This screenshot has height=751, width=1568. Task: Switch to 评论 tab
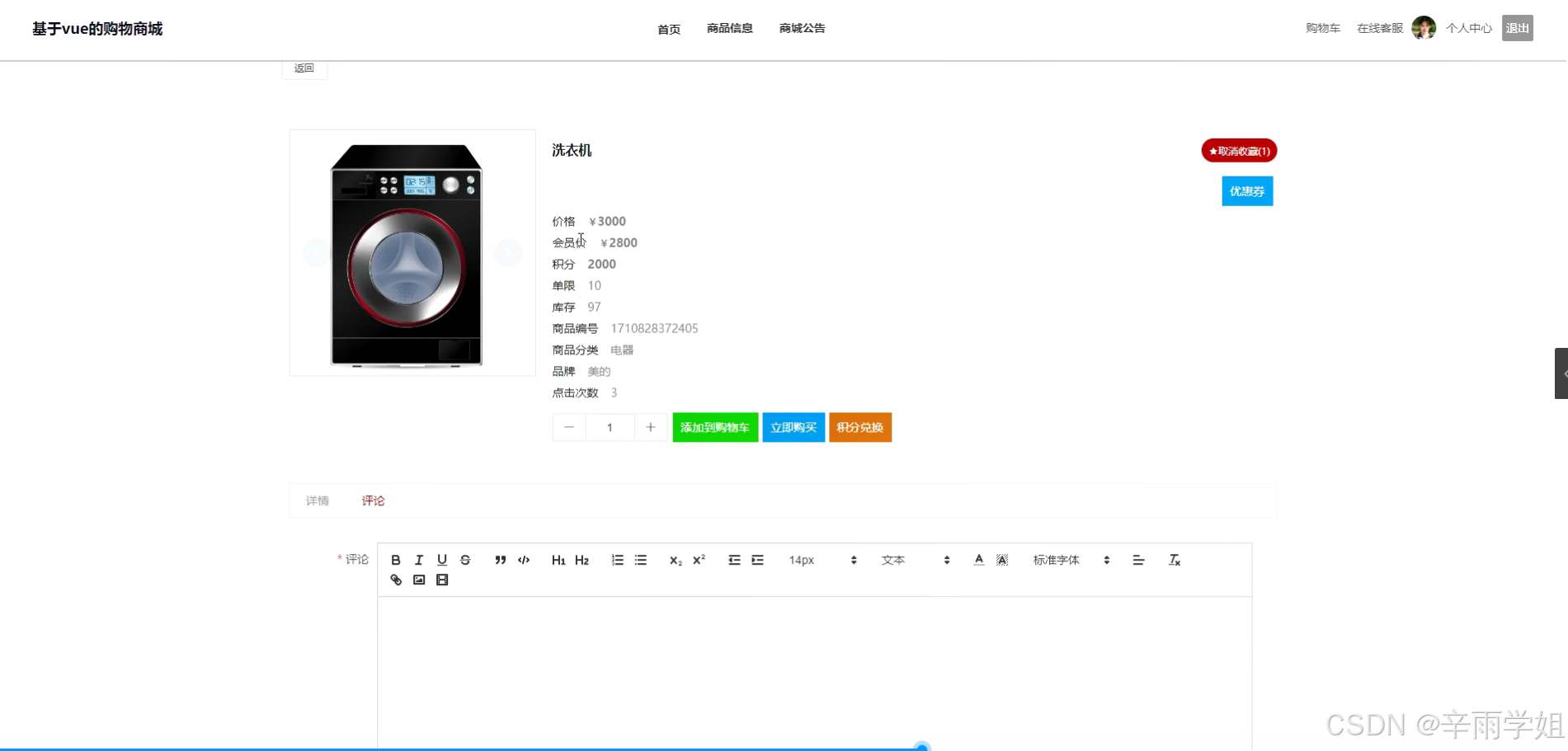click(373, 500)
